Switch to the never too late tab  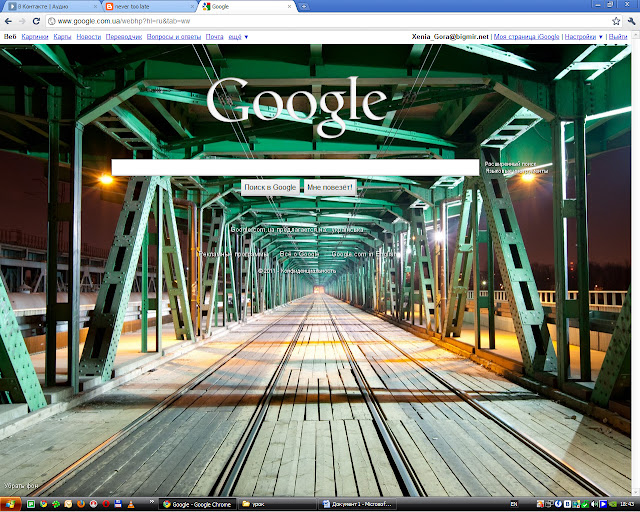[x=147, y=7]
